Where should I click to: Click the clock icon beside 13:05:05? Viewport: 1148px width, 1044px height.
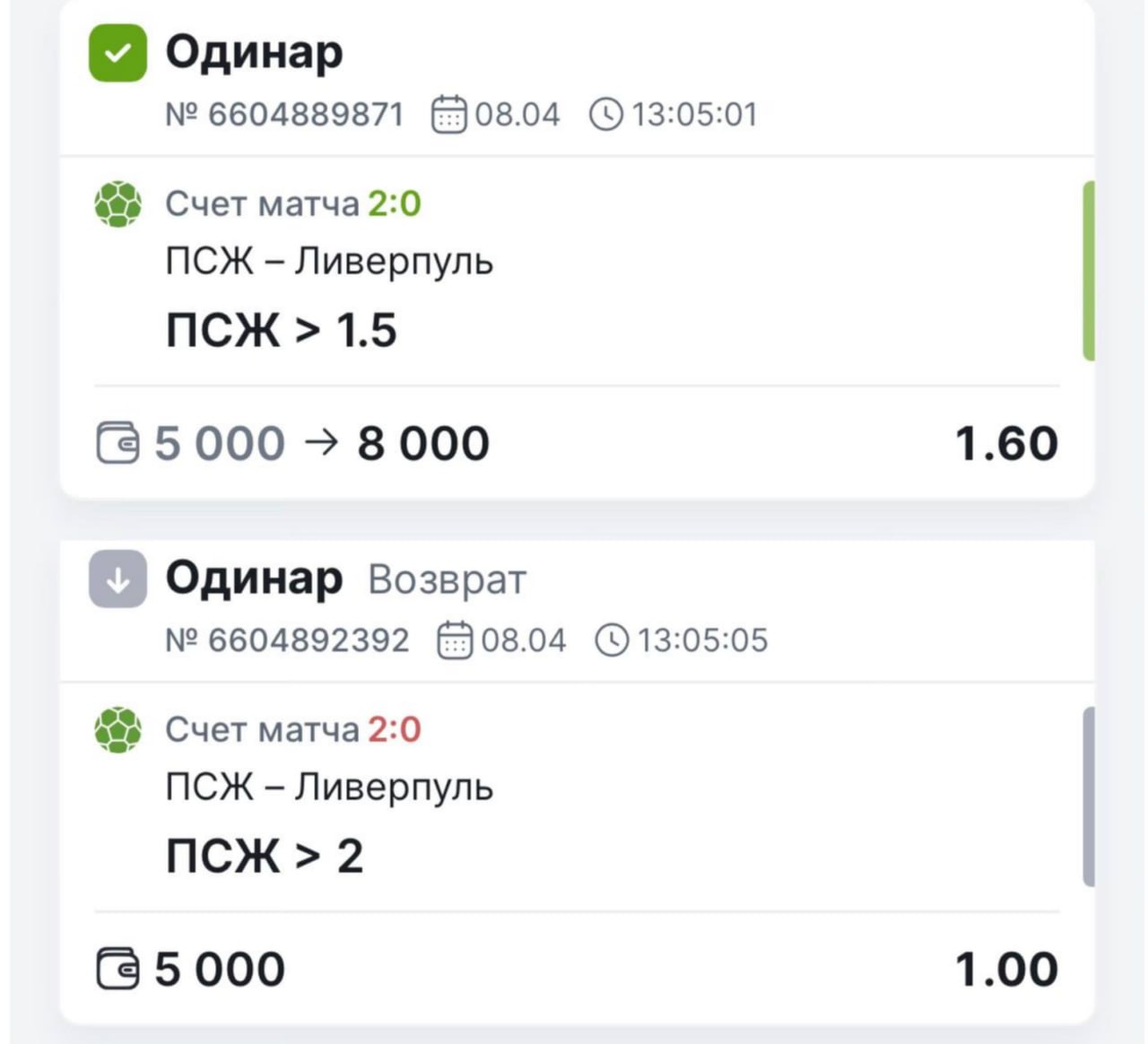[612, 640]
